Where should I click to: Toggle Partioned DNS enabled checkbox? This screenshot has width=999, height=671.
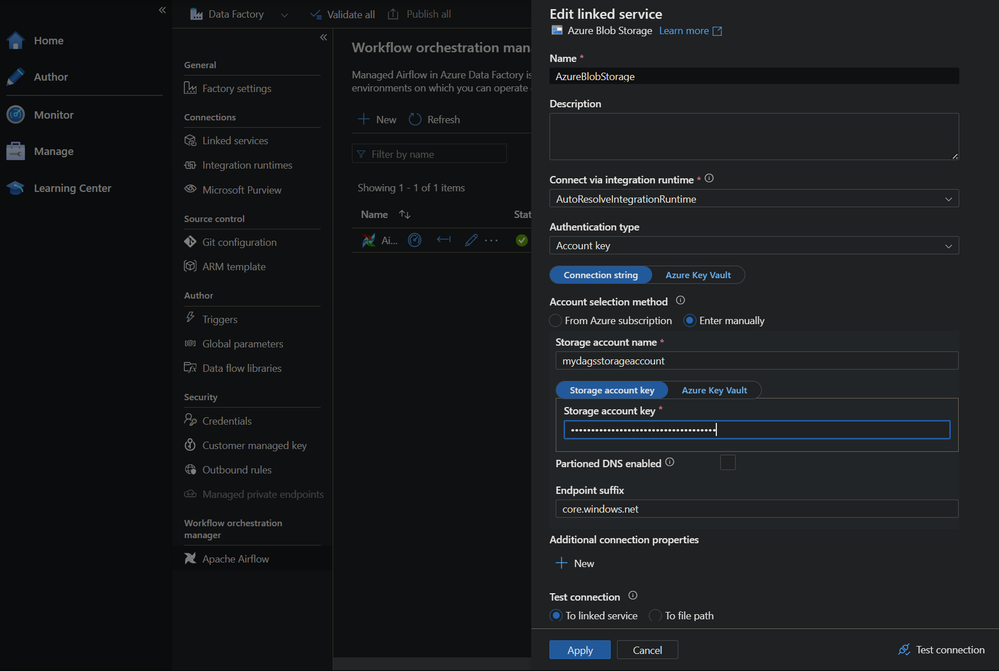point(728,463)
